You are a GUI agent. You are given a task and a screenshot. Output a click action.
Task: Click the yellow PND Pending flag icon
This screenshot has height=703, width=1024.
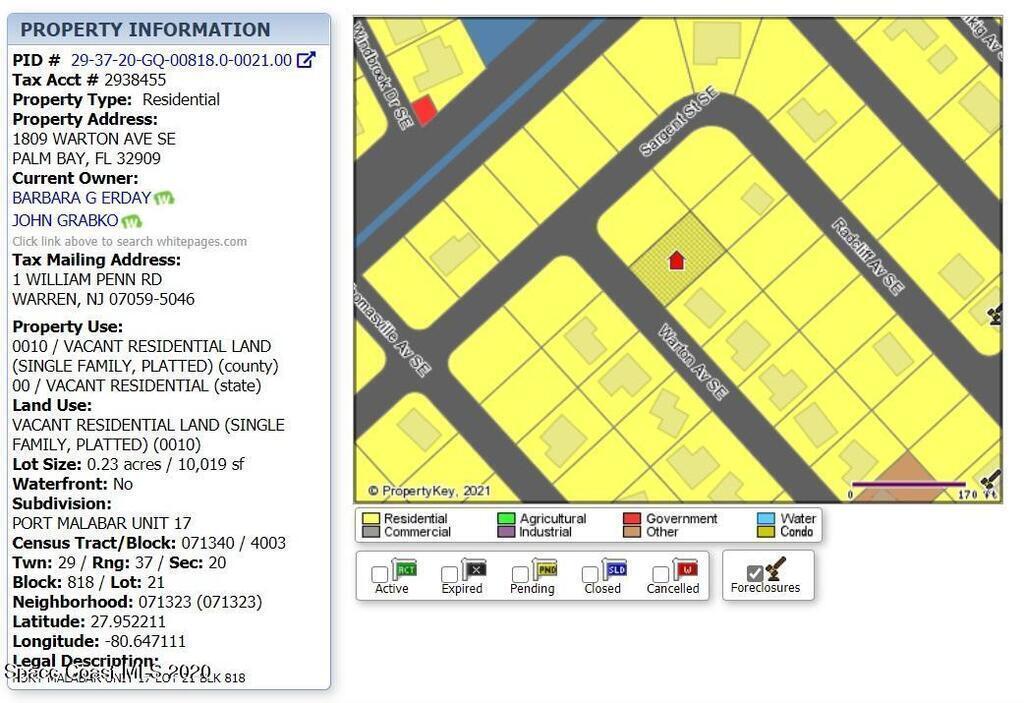pyautogui.click(x=546, y=570)
